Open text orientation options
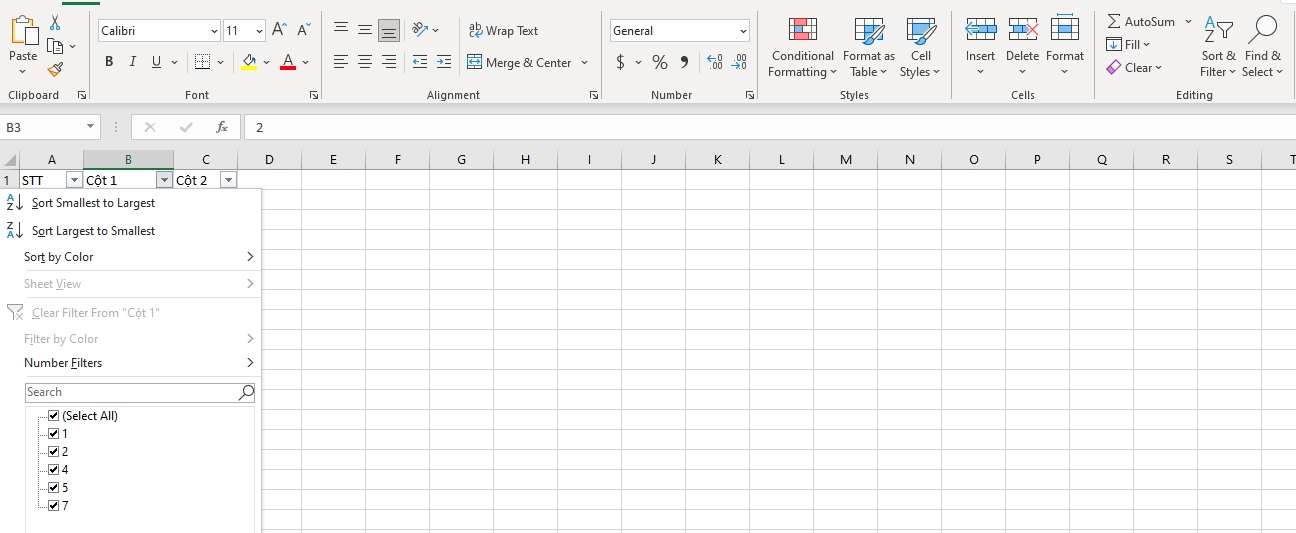The image size is (1296, 533). coord(426,30)
